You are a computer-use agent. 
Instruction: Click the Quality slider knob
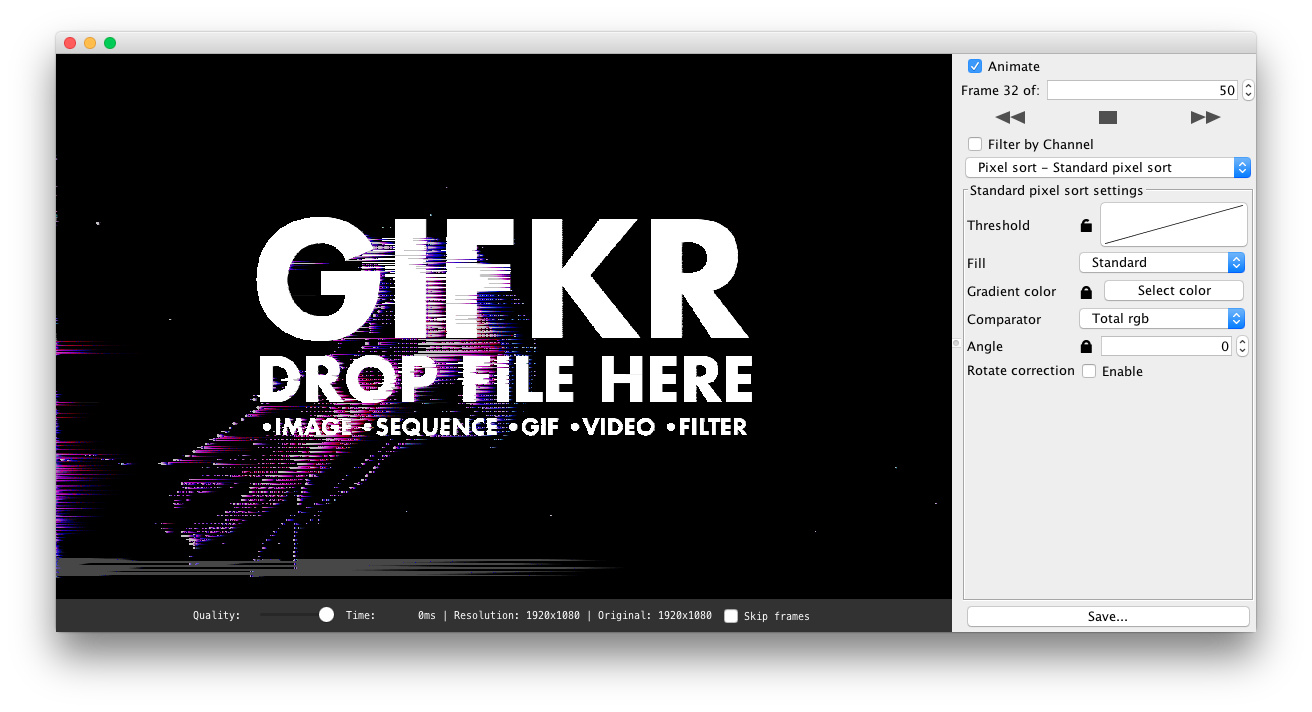click(326, 614)
